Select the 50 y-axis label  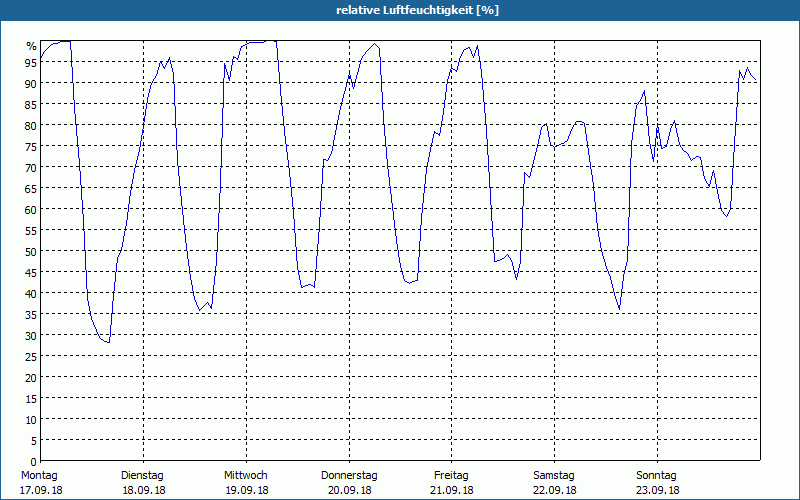click(31, 252)
